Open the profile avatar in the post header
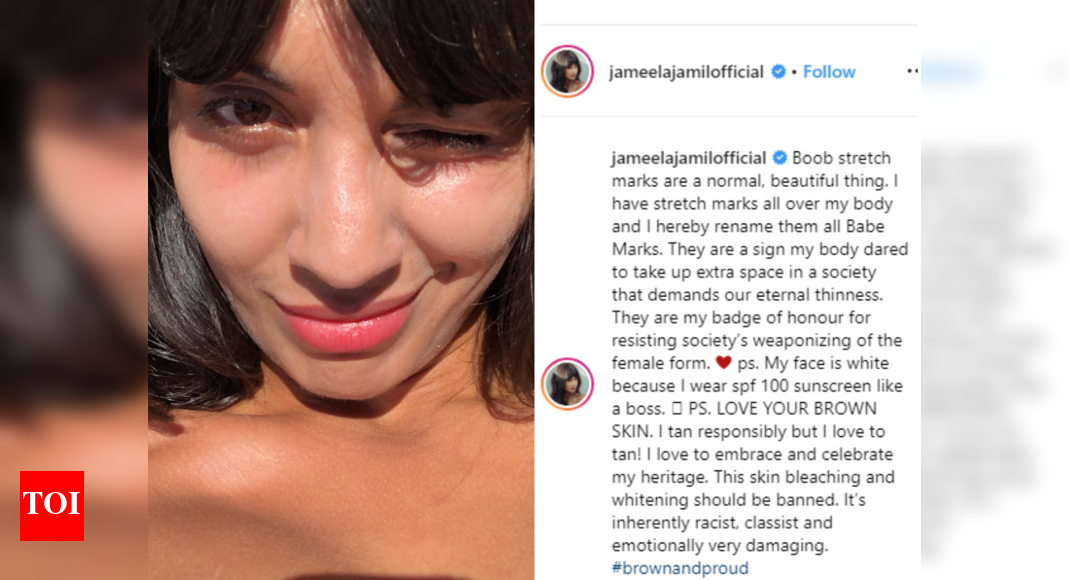The image size is (1069, 580). point(567,71)
